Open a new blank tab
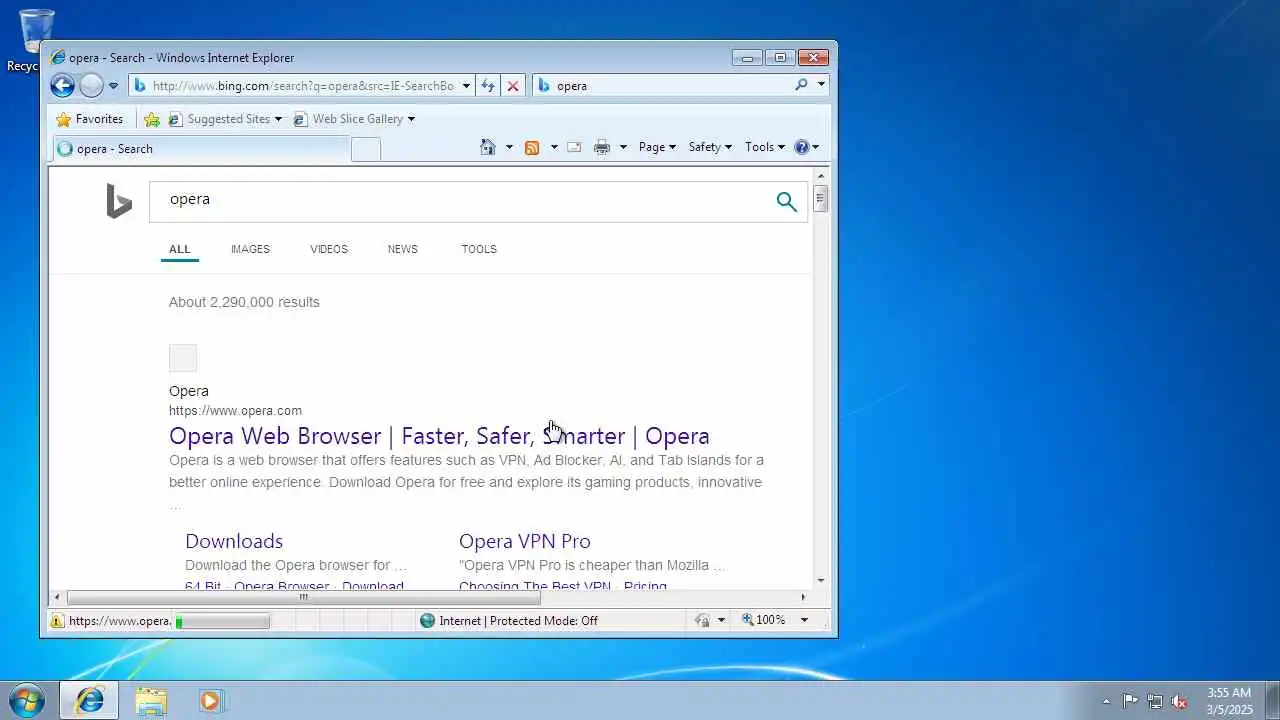 click(366, 149)
